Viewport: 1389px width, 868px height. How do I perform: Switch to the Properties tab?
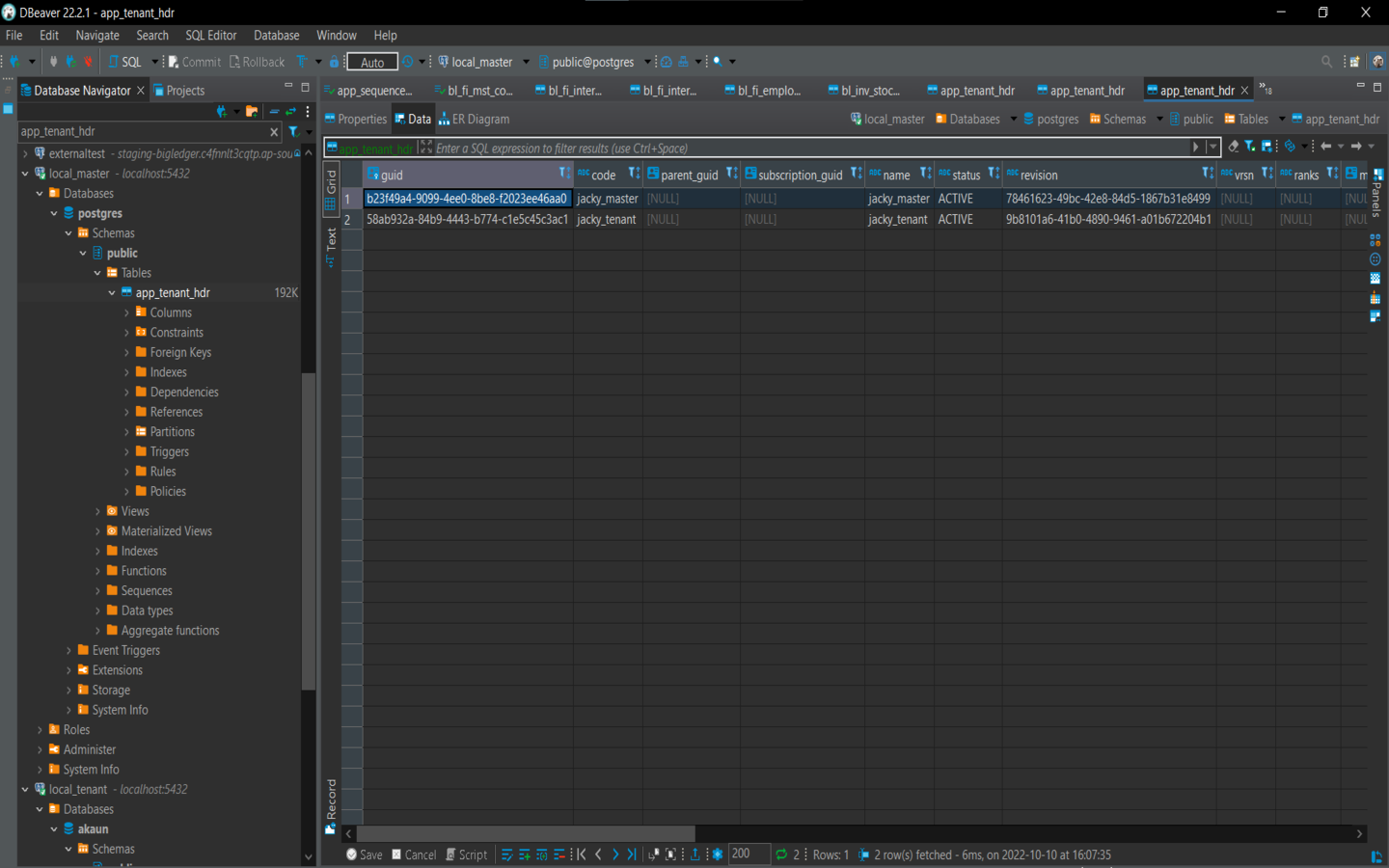[356, 120]
